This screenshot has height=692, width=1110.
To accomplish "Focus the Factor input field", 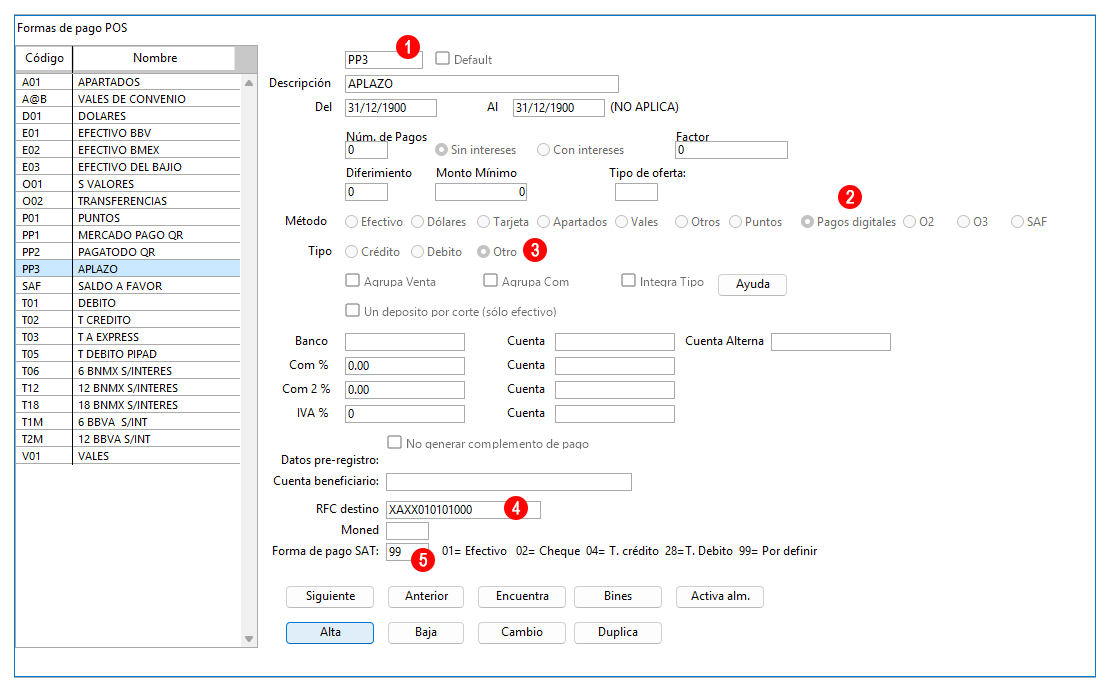I will 731,150.
